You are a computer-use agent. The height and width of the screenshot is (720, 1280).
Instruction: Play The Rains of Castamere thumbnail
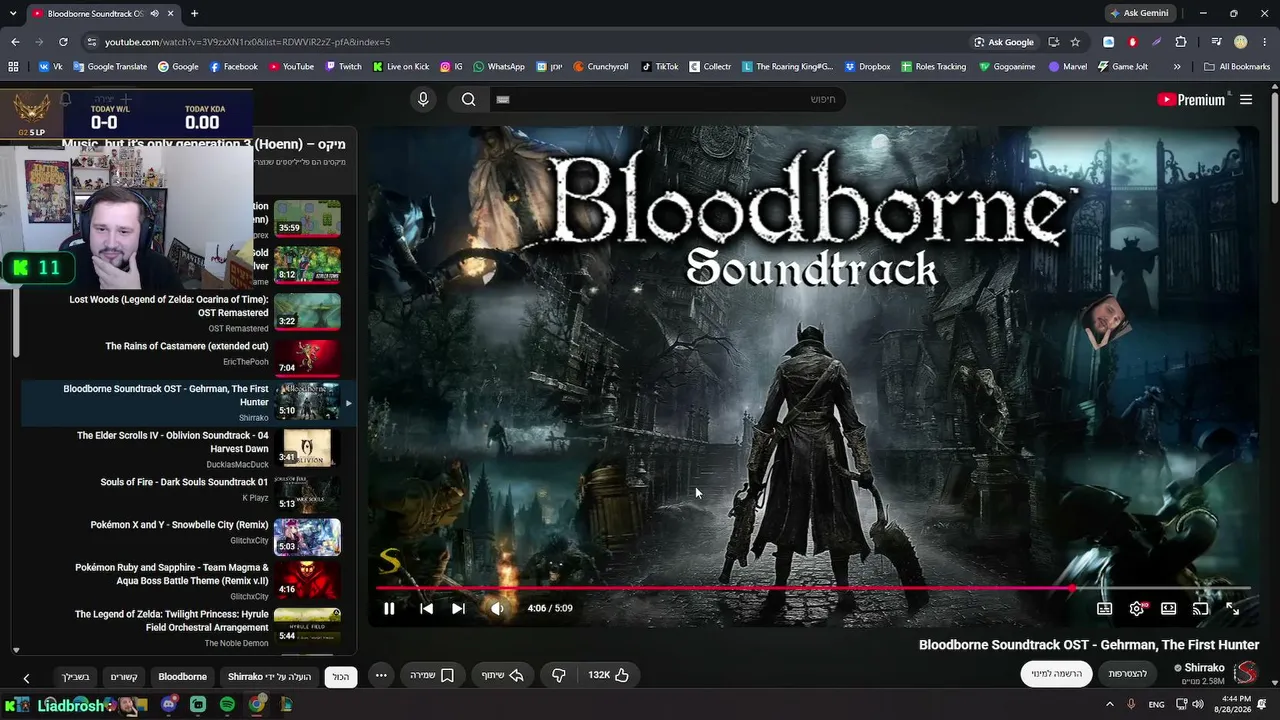[x=307, y=357]
